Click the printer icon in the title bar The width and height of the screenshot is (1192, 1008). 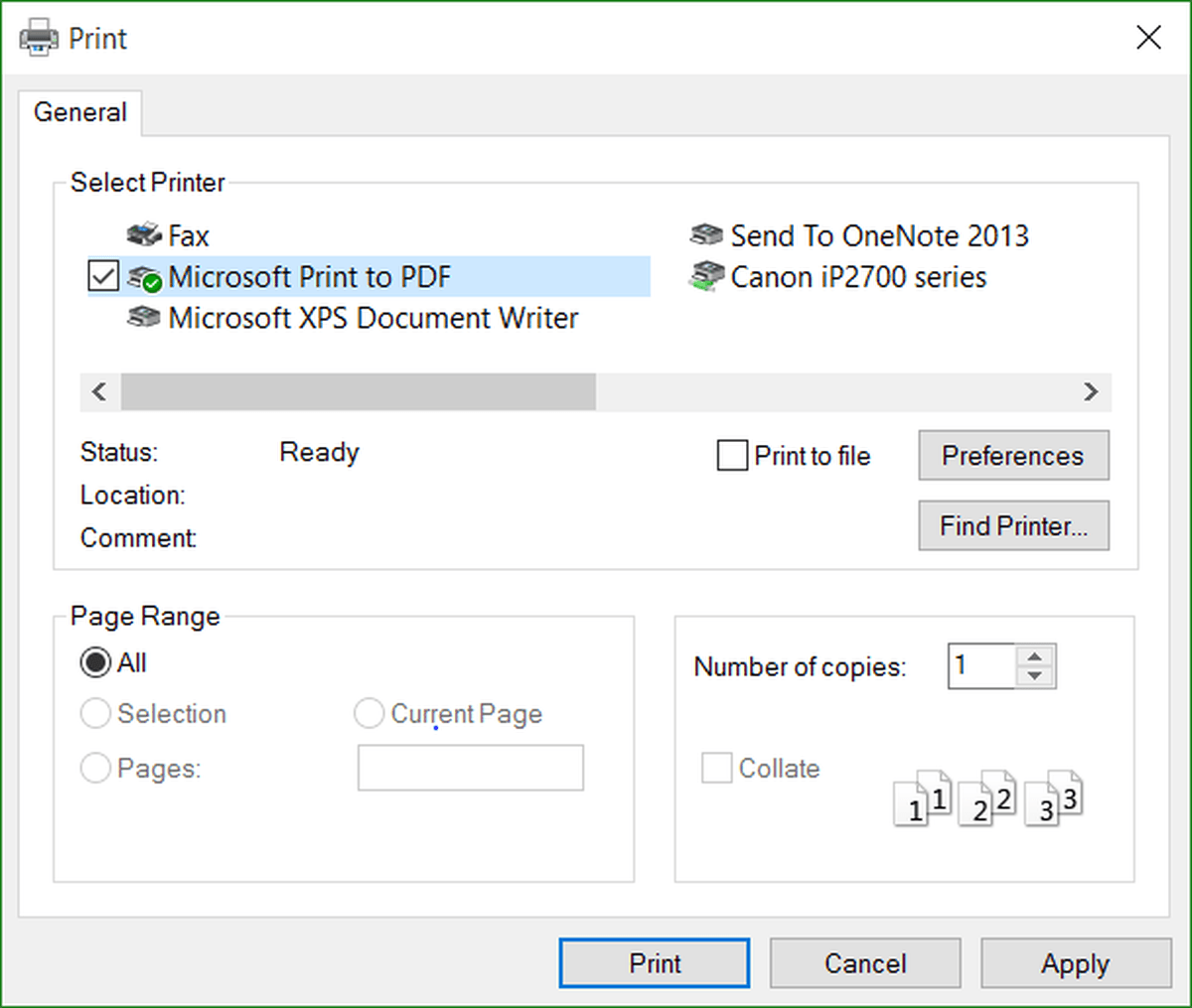[37, 36]
